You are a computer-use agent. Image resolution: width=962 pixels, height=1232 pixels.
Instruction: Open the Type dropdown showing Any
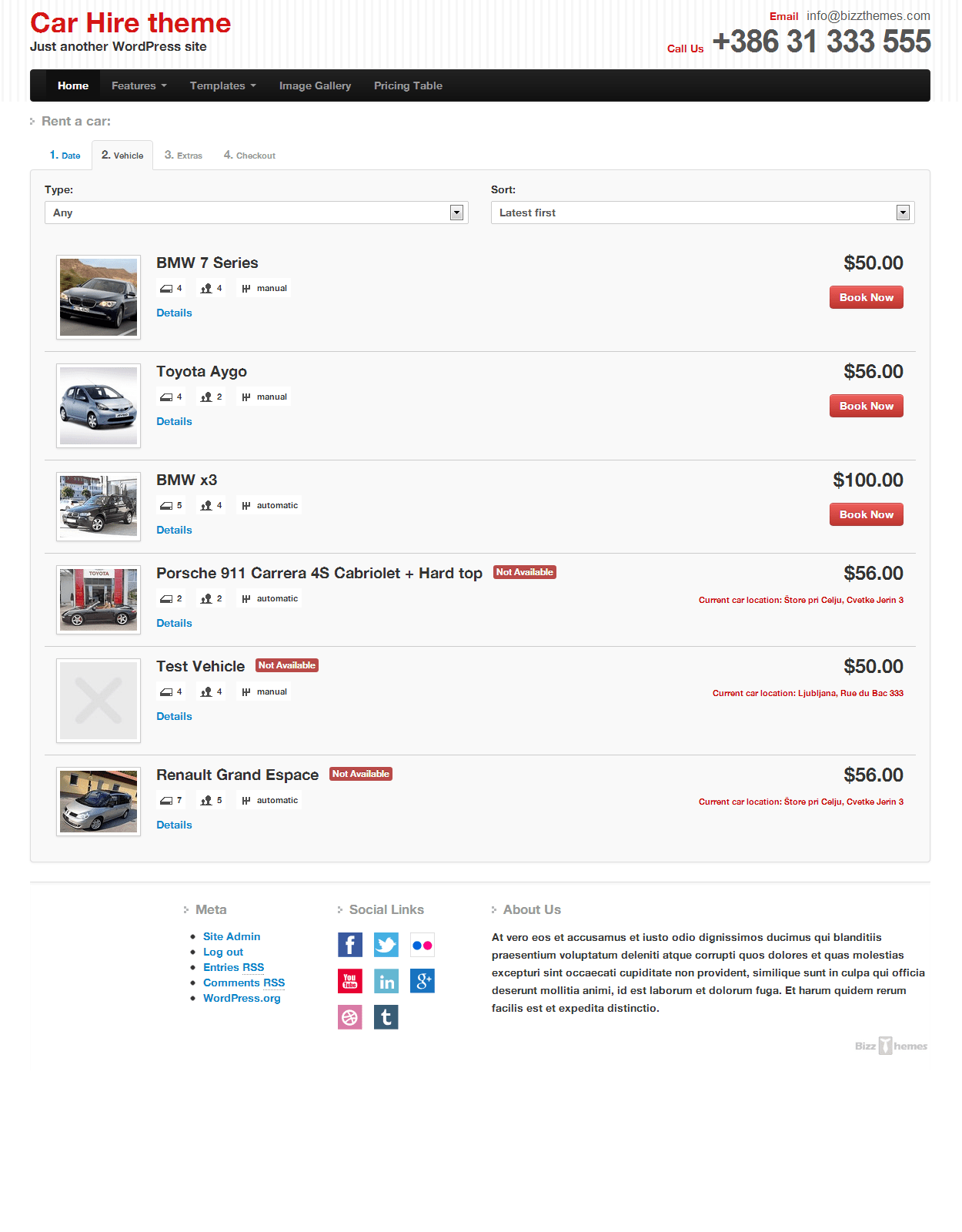pyautogui.click(x=256, y=213)
